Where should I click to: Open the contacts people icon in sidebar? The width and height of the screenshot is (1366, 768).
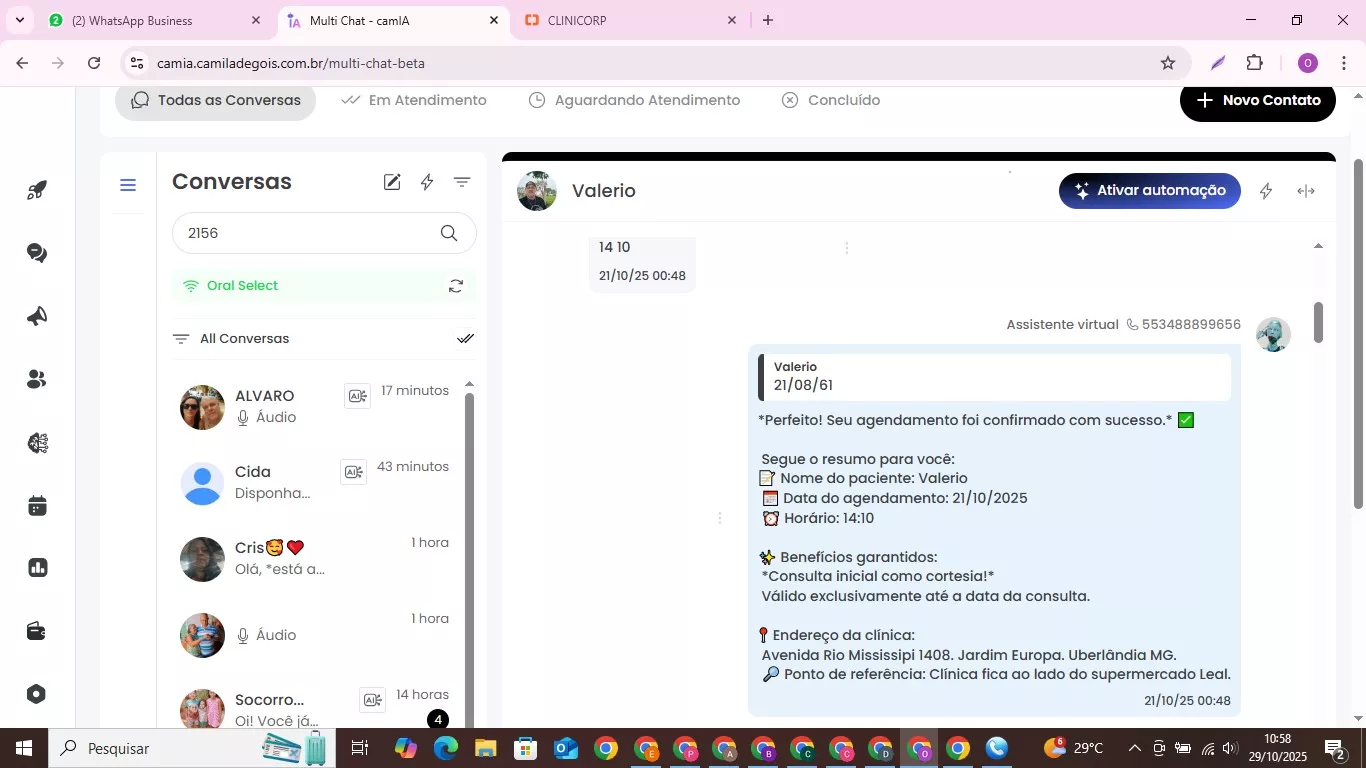point(37,380)
